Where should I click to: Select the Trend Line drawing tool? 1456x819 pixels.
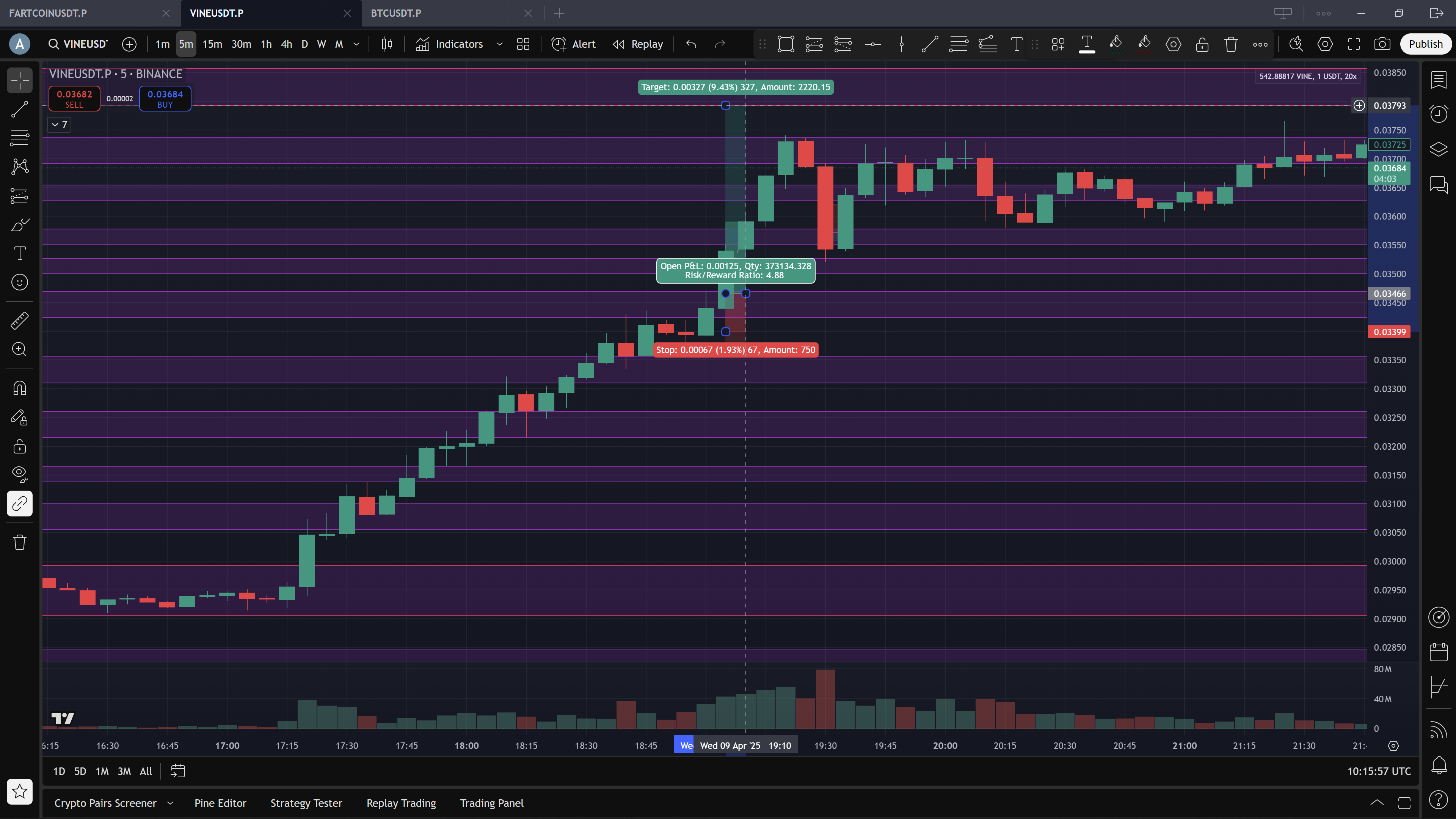click(20, 109)
